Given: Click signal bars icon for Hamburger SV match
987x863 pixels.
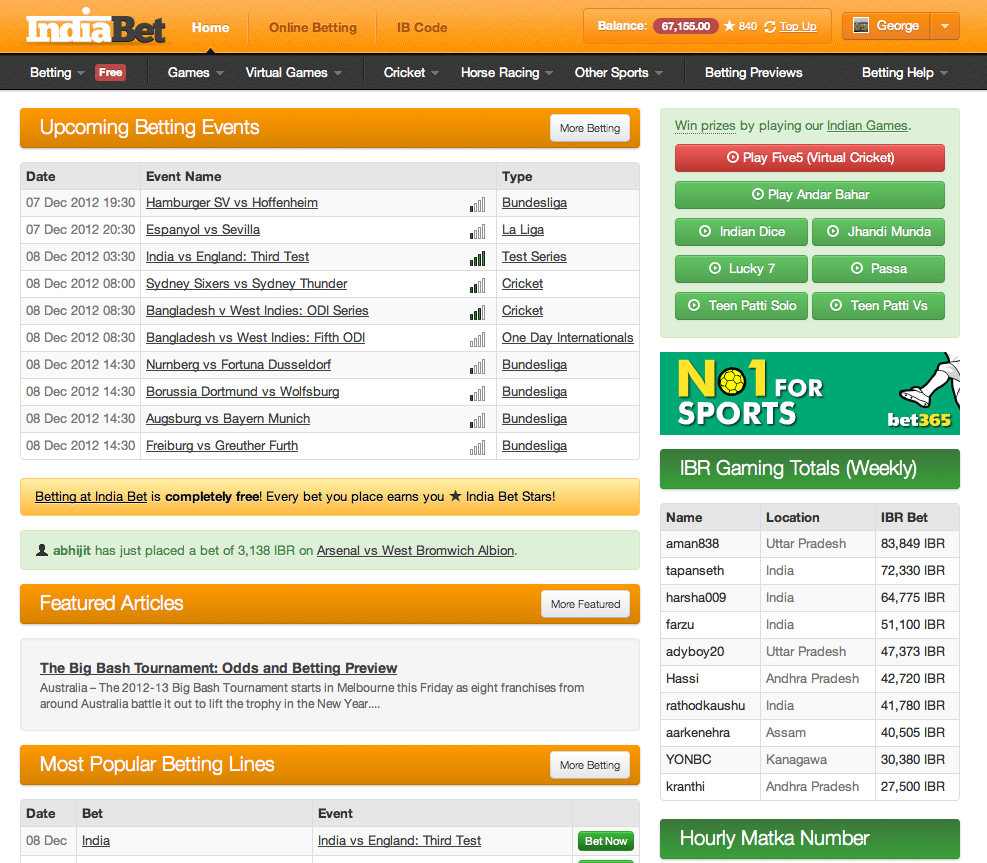Looking at the screenshot, I should tap(478, 204).
